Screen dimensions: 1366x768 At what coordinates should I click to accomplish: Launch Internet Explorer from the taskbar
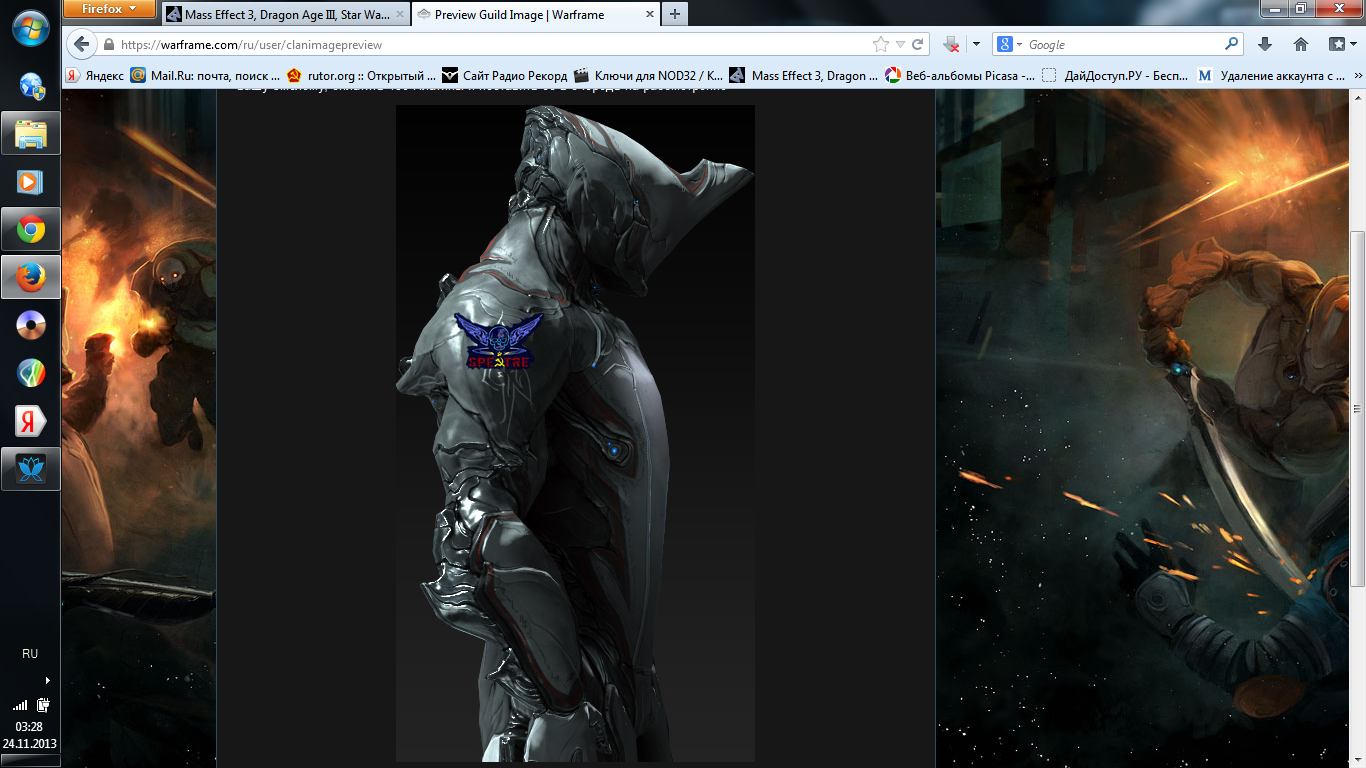pyautogui.click(x=31, y=85)
